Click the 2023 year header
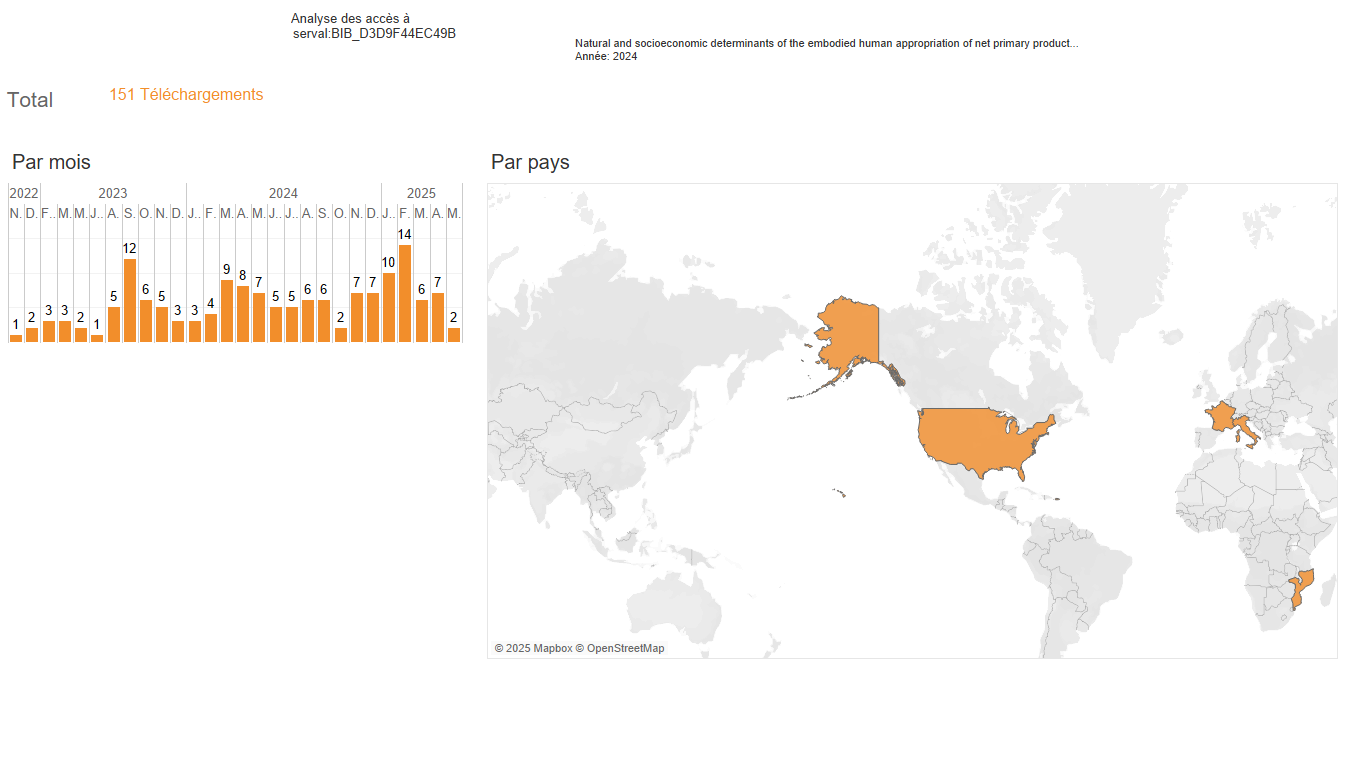Viewport: 1366px width, 768px height. coord(113,193)
